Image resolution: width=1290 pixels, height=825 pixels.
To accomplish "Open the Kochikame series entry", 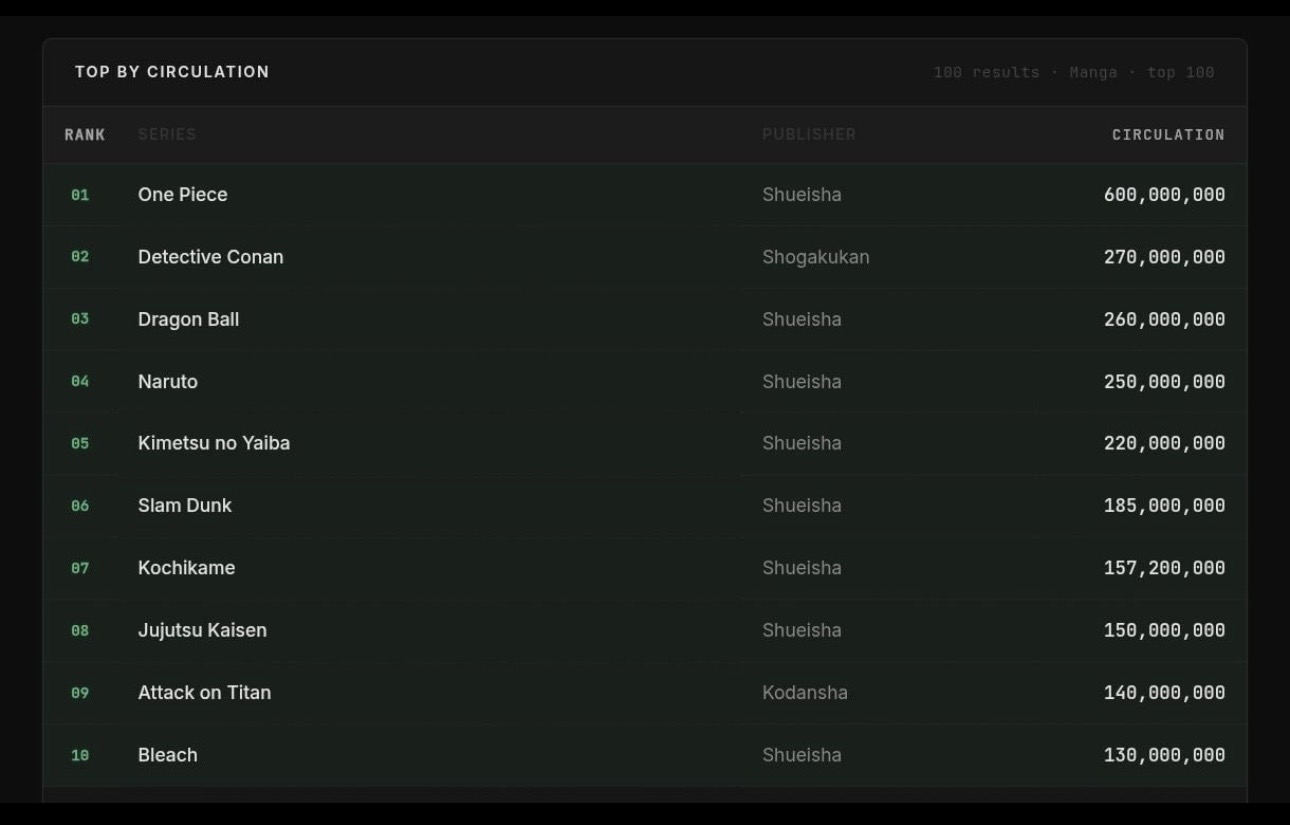I will tap(186, 568).
